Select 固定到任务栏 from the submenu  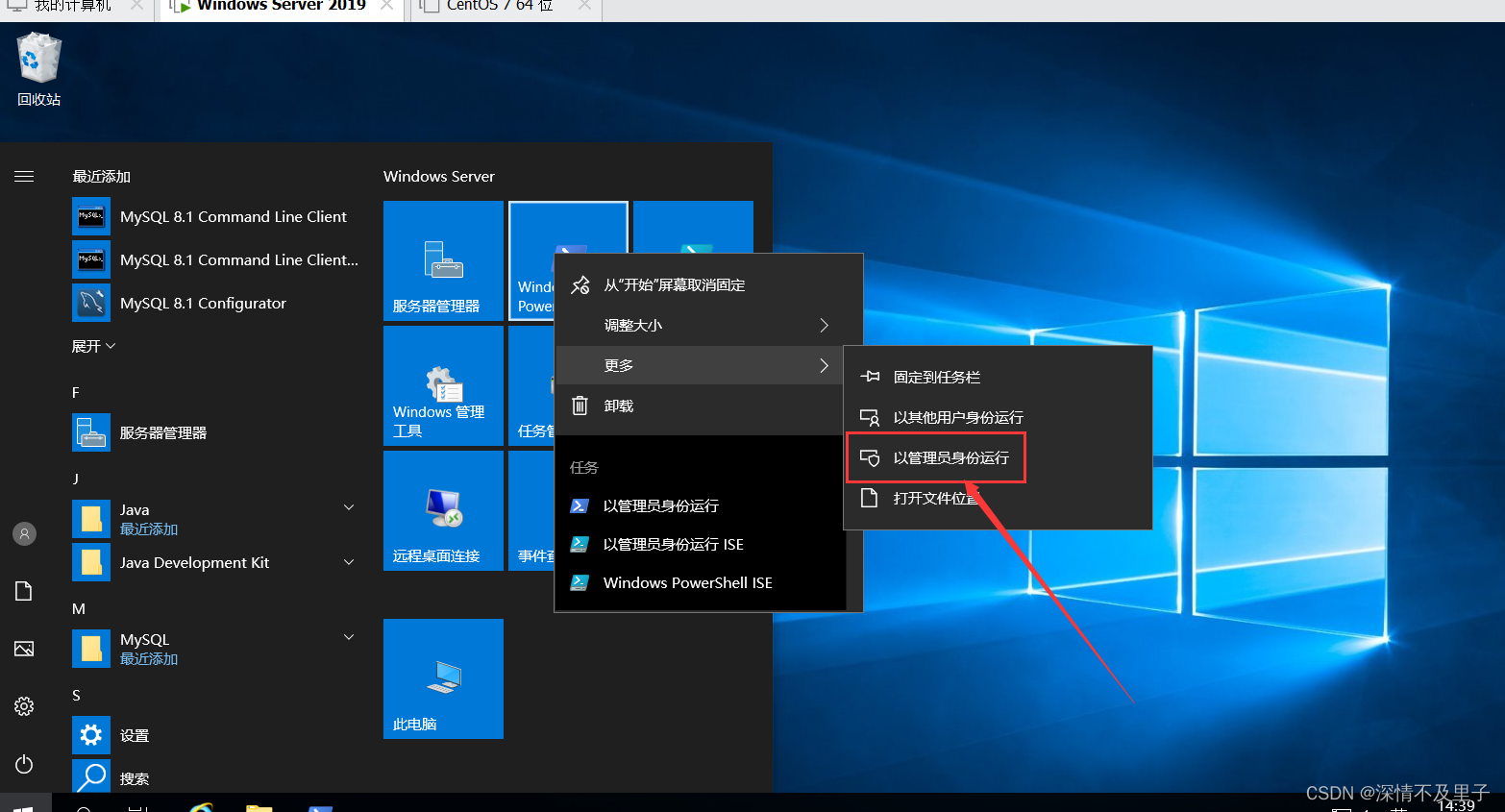pyautogui.click(x=939, y=377)
